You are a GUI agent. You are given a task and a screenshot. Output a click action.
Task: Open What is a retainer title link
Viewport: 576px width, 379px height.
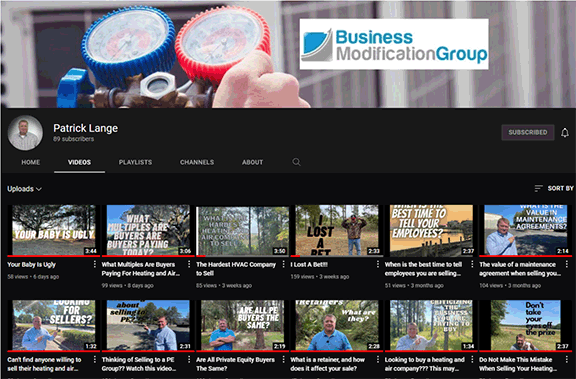(x=328, y=364)
